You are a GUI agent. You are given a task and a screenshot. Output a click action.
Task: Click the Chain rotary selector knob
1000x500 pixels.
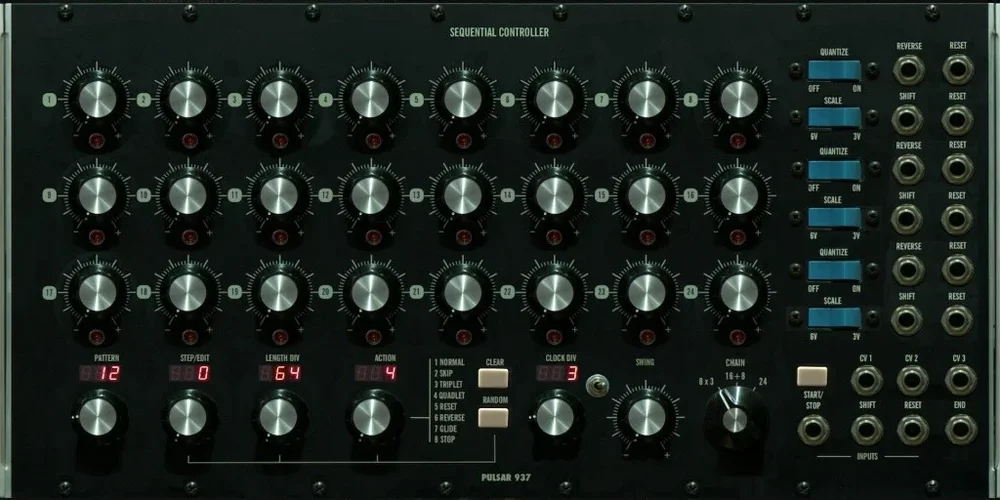click(735, 418)
